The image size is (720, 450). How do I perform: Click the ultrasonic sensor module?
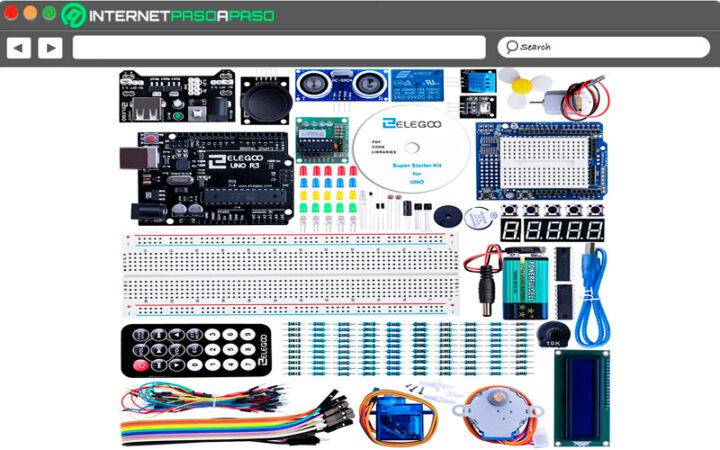pos(342,86)
